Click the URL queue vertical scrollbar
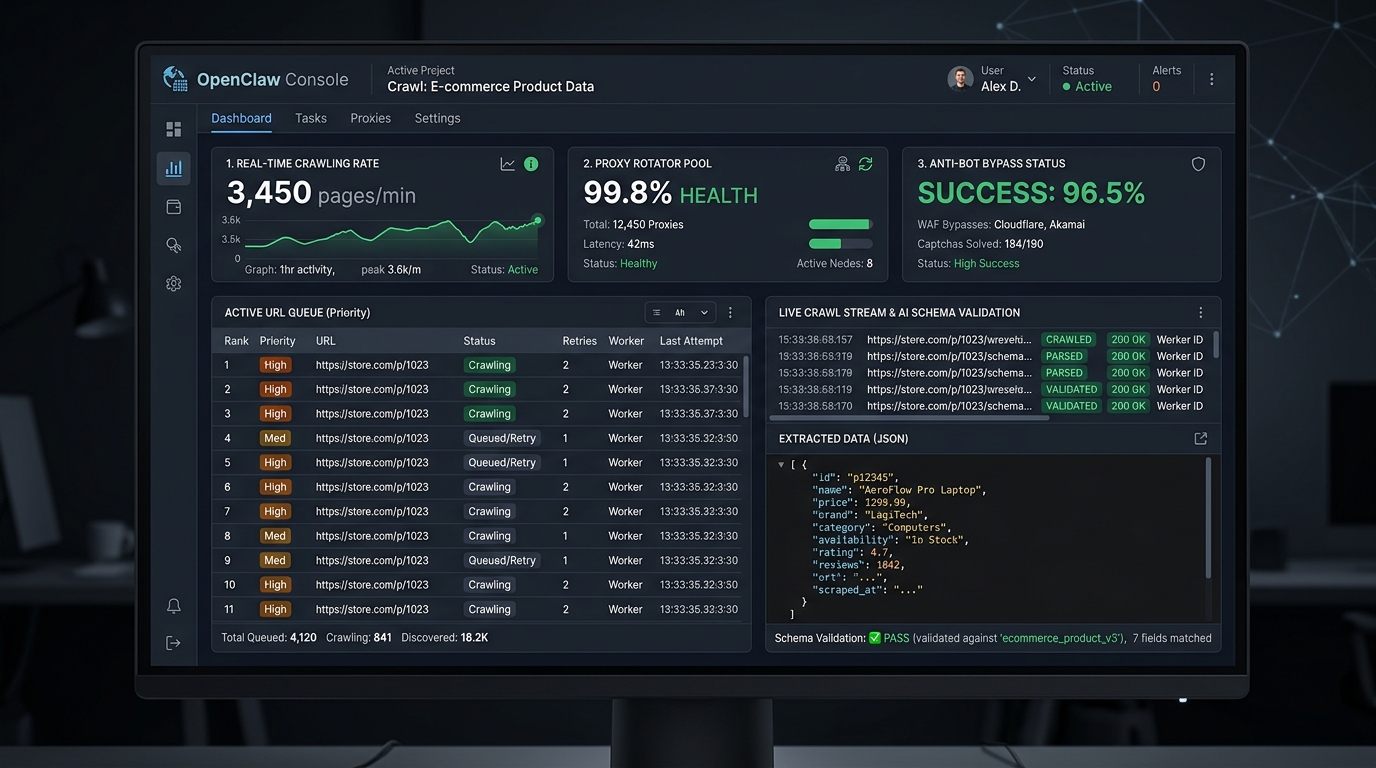The image size is (1376, 768). (746, 387)
